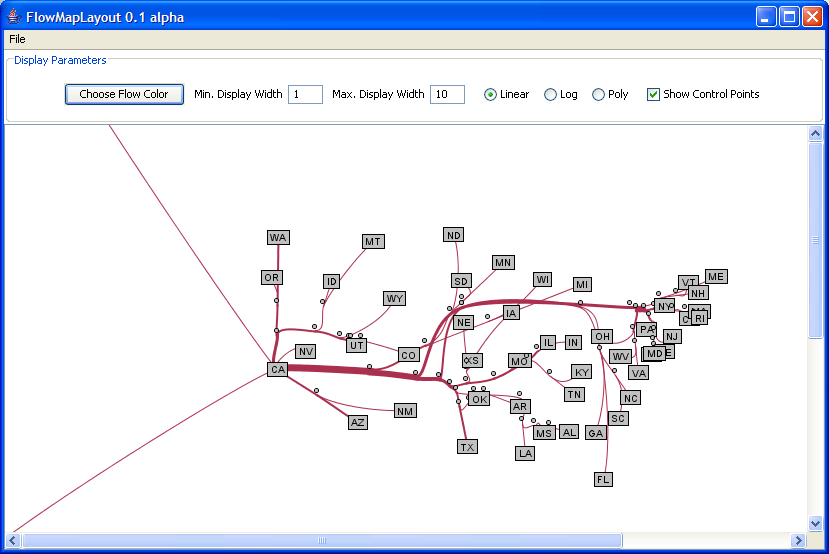The width and height of the screenshot is (829, 554).
Task: Click the AZ node label
Action: point(357,422)
